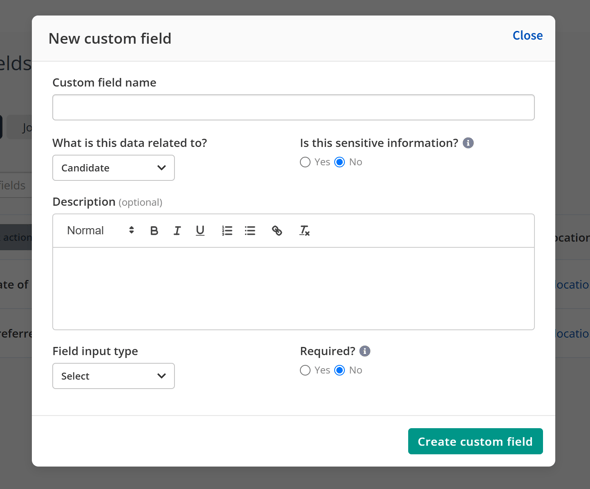Focus the Custom field name input
The width and height of the screenshot is (590, 489).
(x=293, y=107)
